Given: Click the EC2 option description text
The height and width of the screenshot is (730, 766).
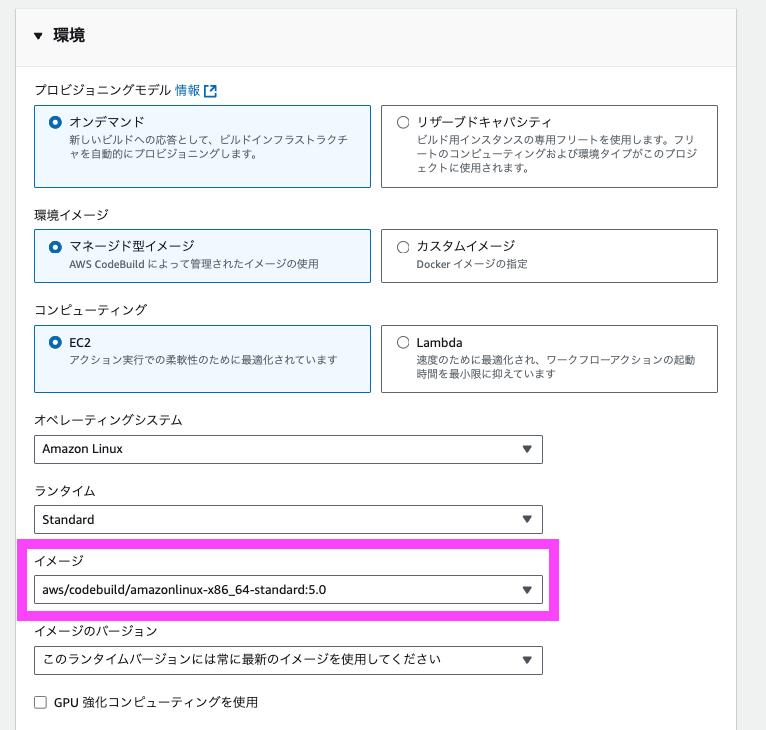Looking at the screenshot, I should pos(203,360).
